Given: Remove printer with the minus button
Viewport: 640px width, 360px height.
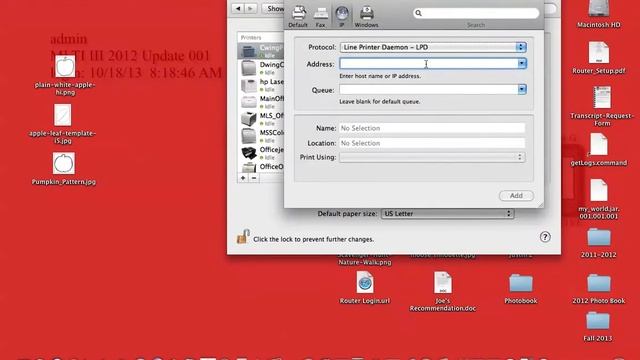Looking at the screenshot, I should click(x=254, y=178).
